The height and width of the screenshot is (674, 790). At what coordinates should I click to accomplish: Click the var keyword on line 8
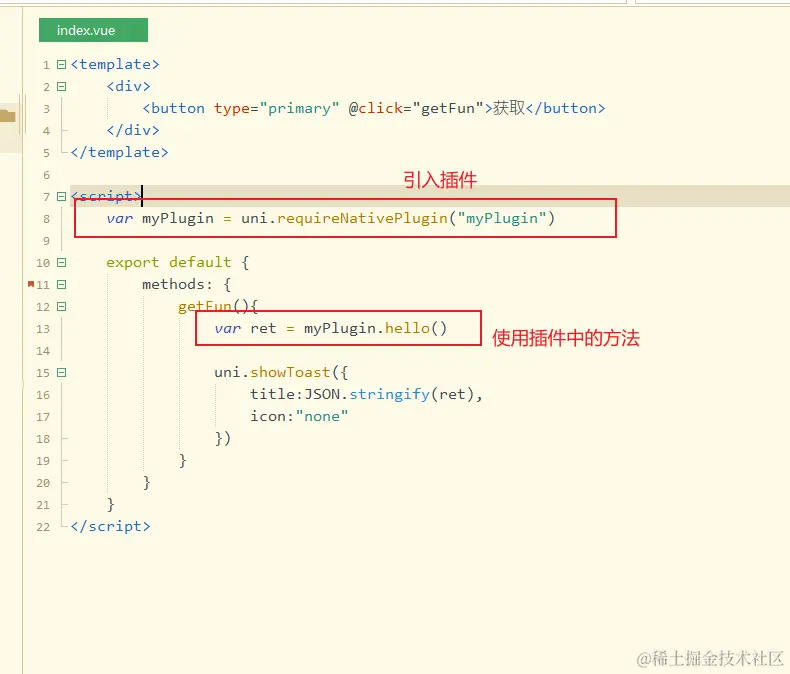[119, 219]
